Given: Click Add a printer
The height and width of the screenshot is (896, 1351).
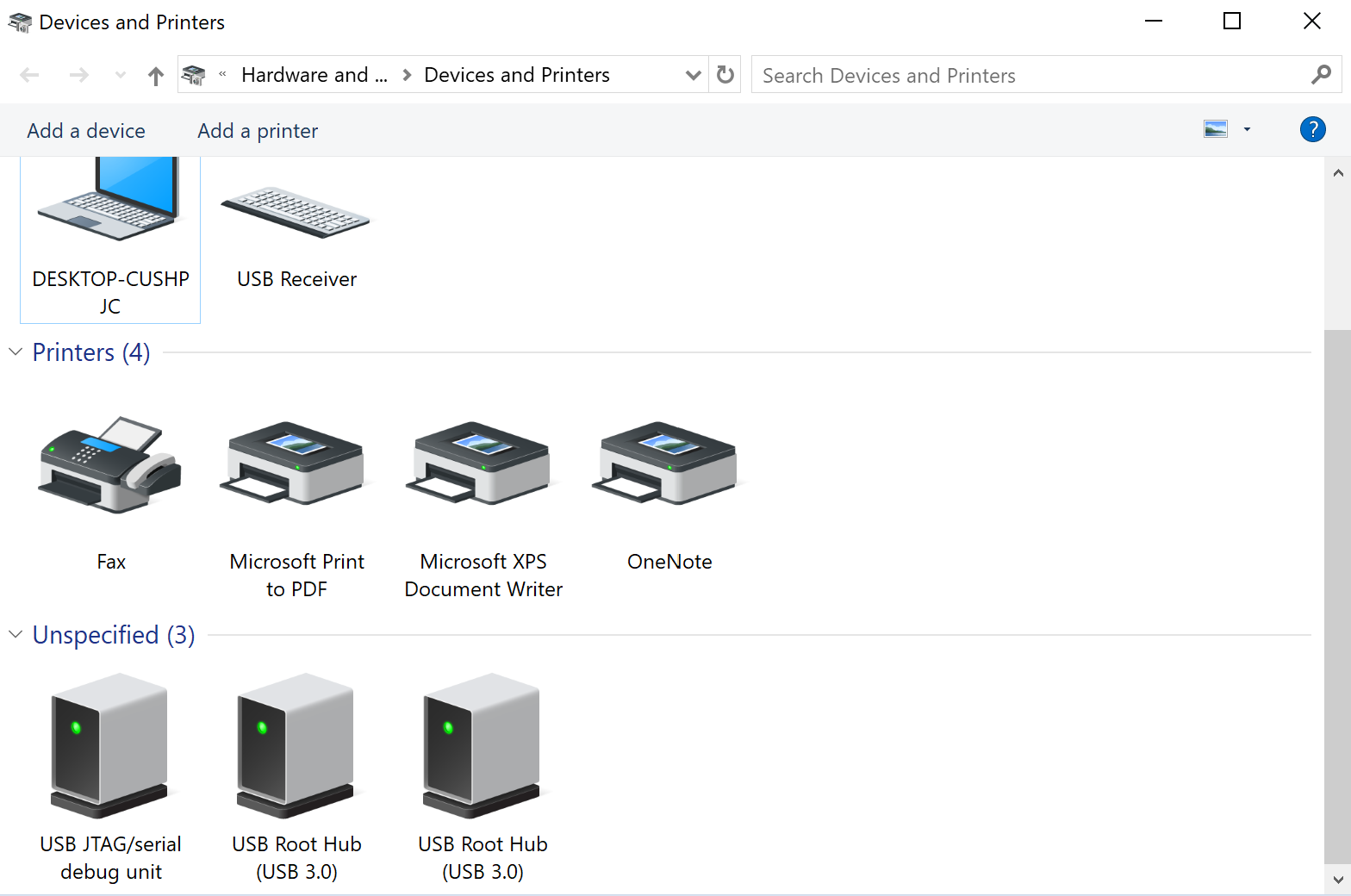Looking at the screenshot, I should click(x=258, y=131).
